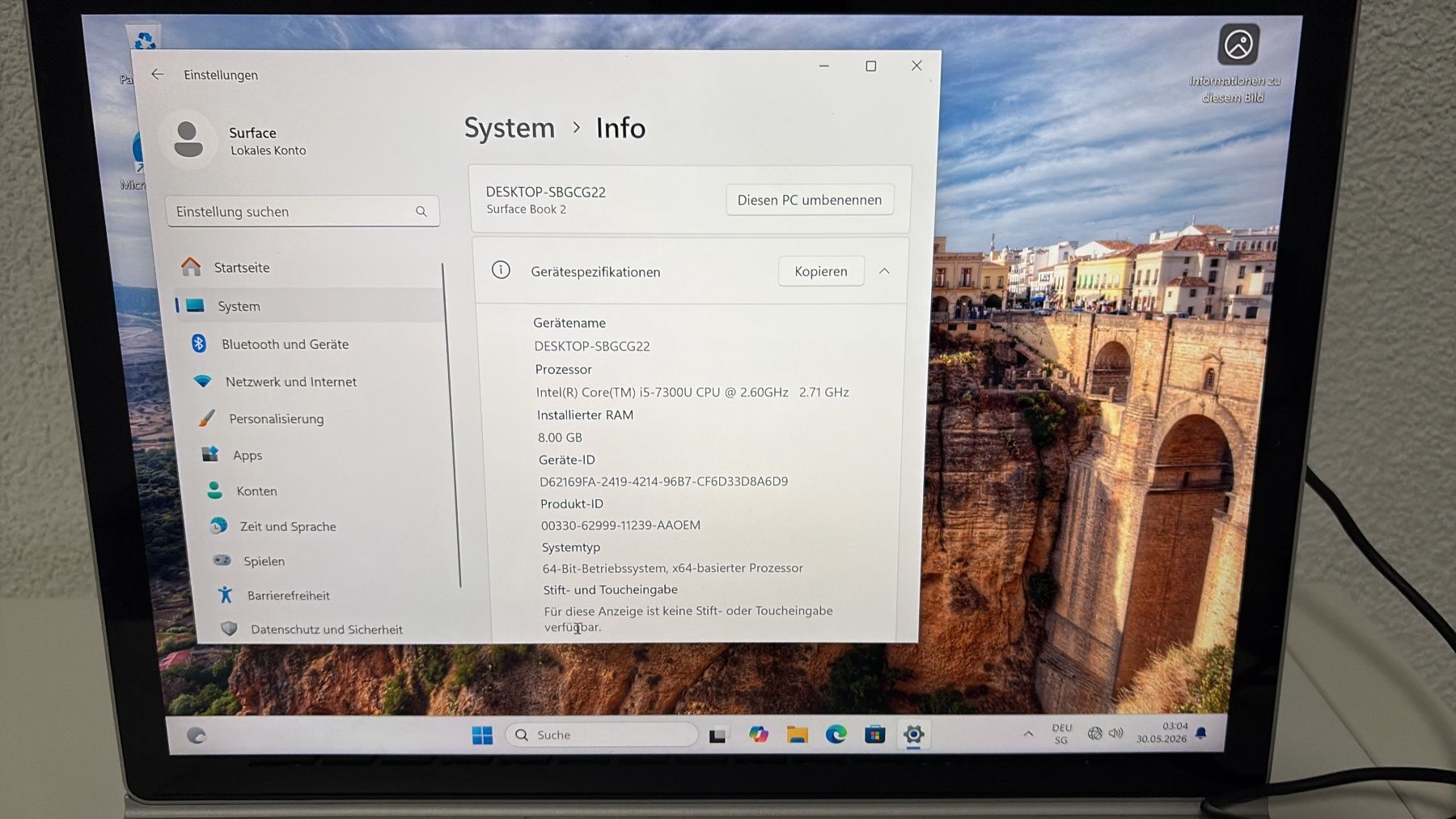Maximize the Einstellungen window
This screenshot has height=819, width=1456.
(870, 66)
